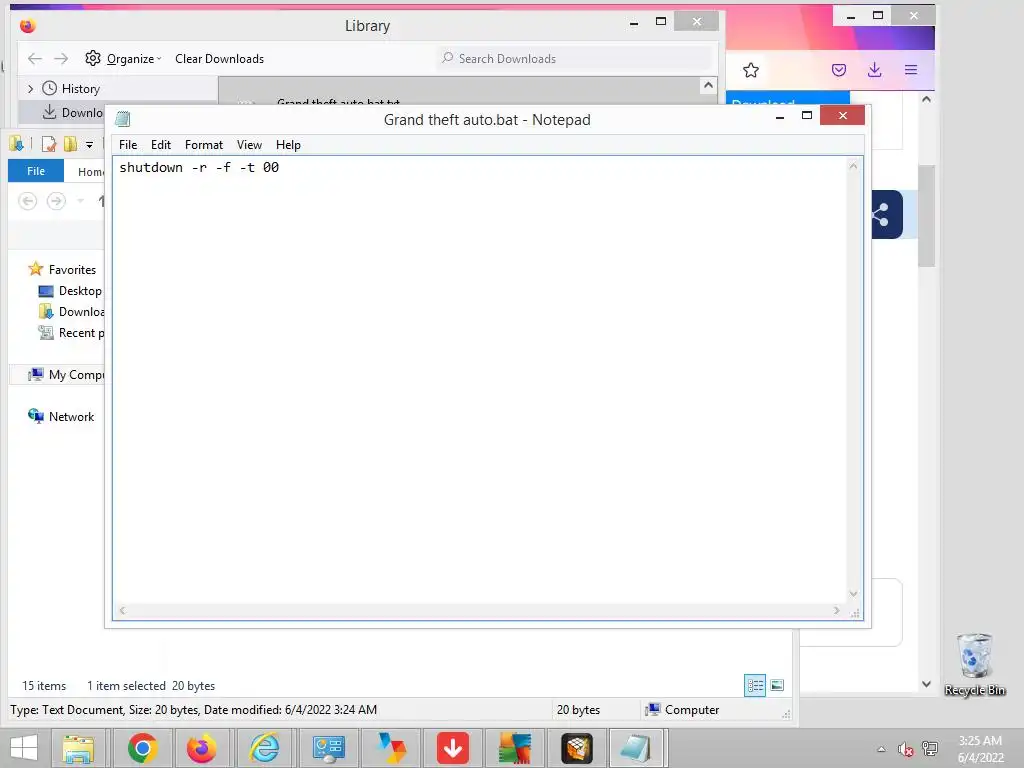This screenshot has width=1024, height=768.
Task: Click the Firefox page scrollbar up arrow
Action: coord(926,99)
